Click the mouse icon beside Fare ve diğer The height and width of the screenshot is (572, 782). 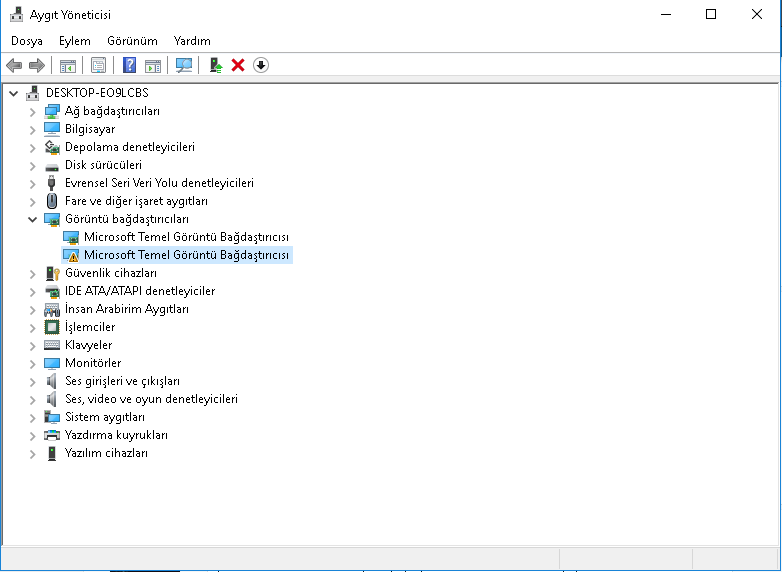[51, 201]
